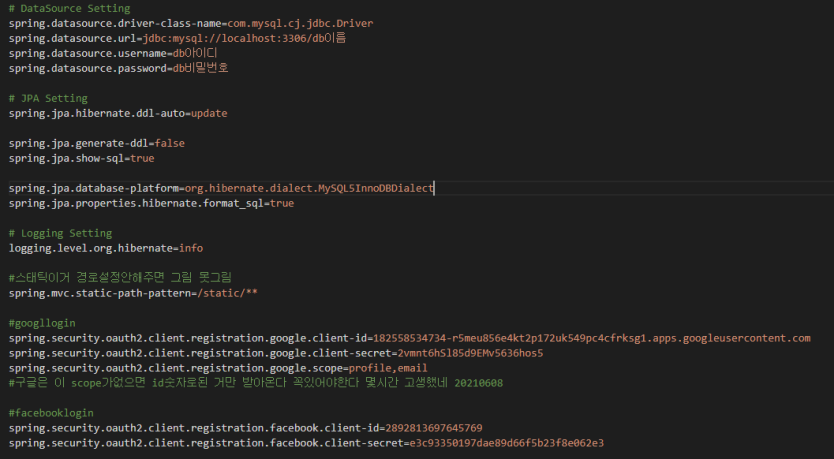Click the value '/static/**'
This screenshot has width=834, height=459.
pyautogui.click(x=227, y=293)
